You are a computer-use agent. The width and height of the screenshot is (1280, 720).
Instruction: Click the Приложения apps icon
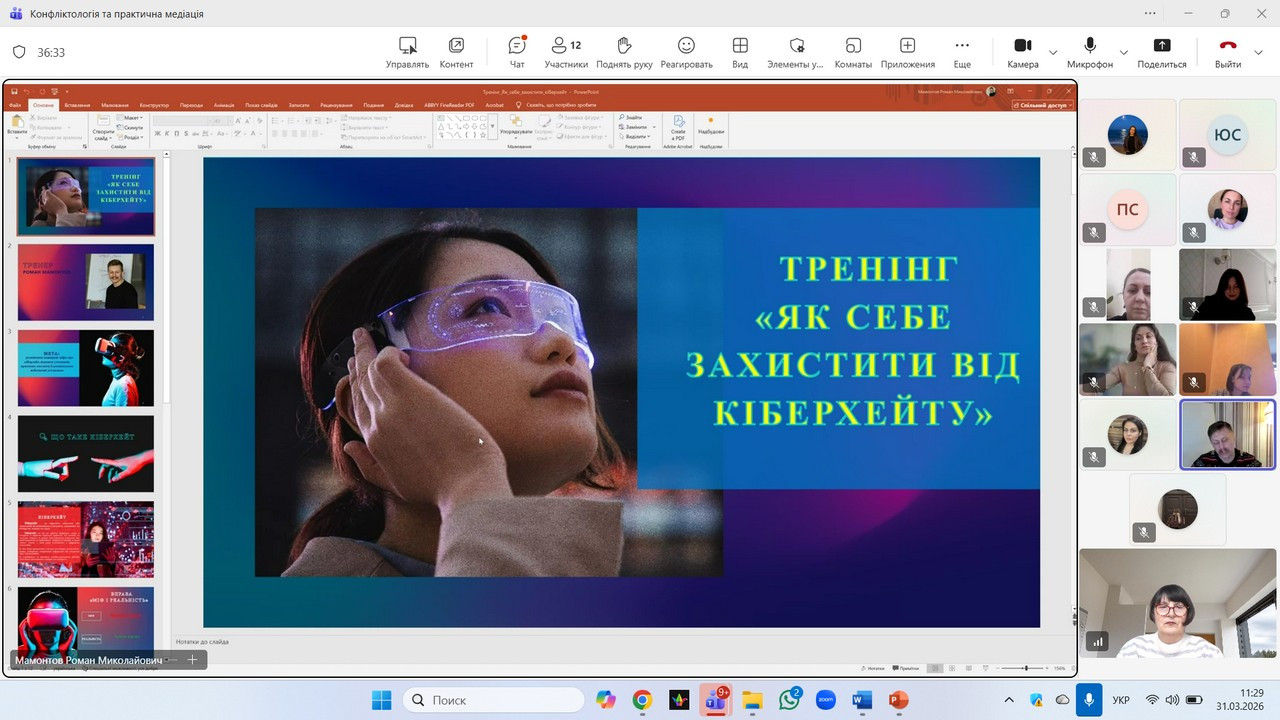[907, 52]
